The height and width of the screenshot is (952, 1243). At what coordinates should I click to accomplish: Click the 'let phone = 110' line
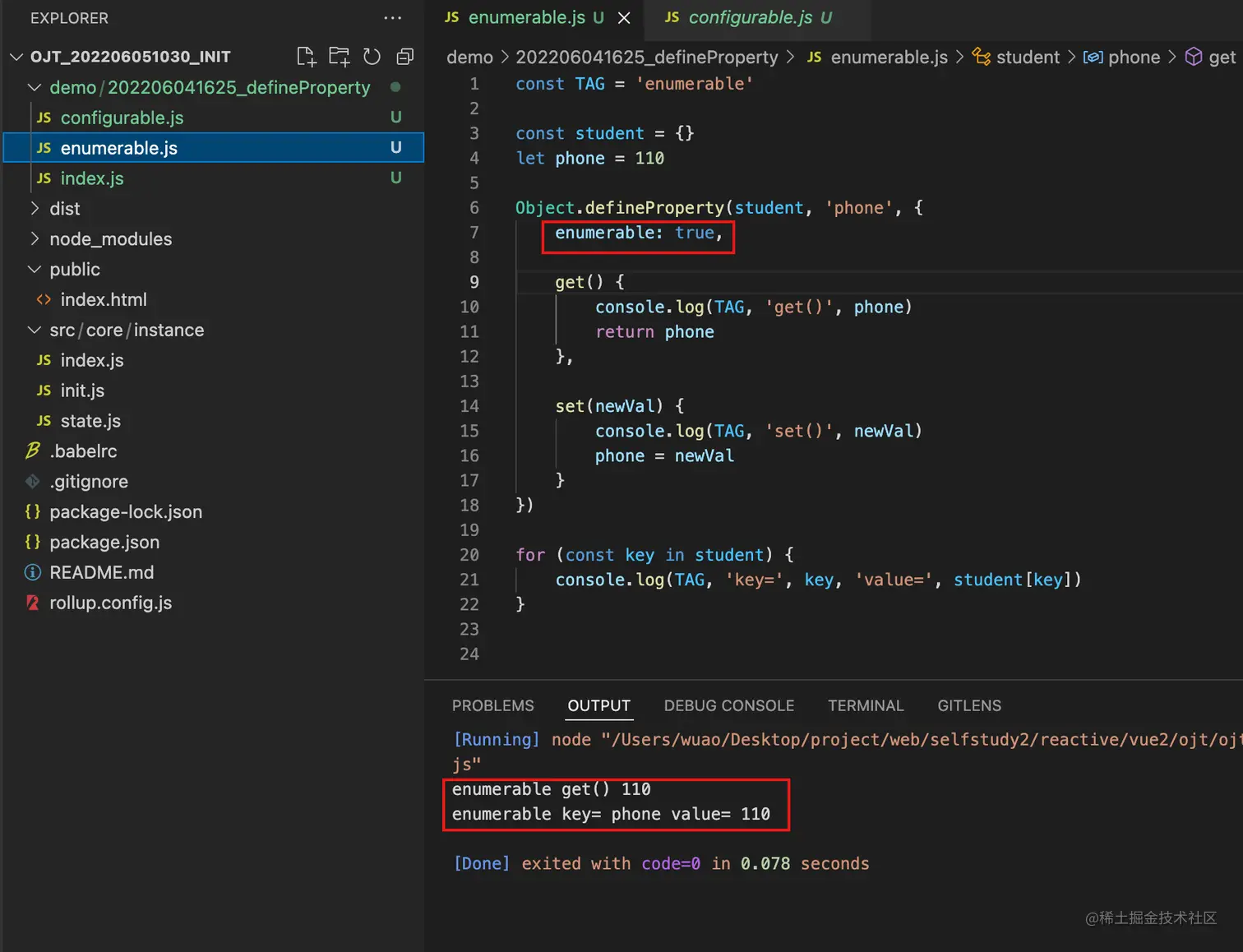click(x=589, y=159)
